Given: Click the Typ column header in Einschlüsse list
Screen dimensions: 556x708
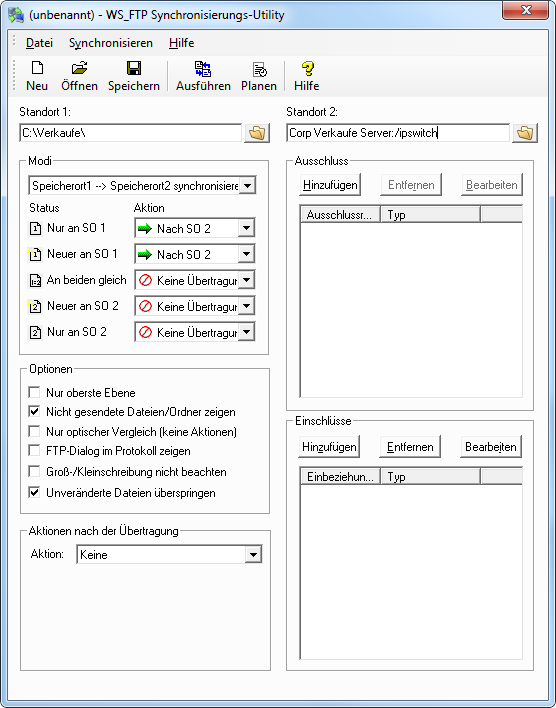Looking at the screenshot, I should tap(430, 476).
